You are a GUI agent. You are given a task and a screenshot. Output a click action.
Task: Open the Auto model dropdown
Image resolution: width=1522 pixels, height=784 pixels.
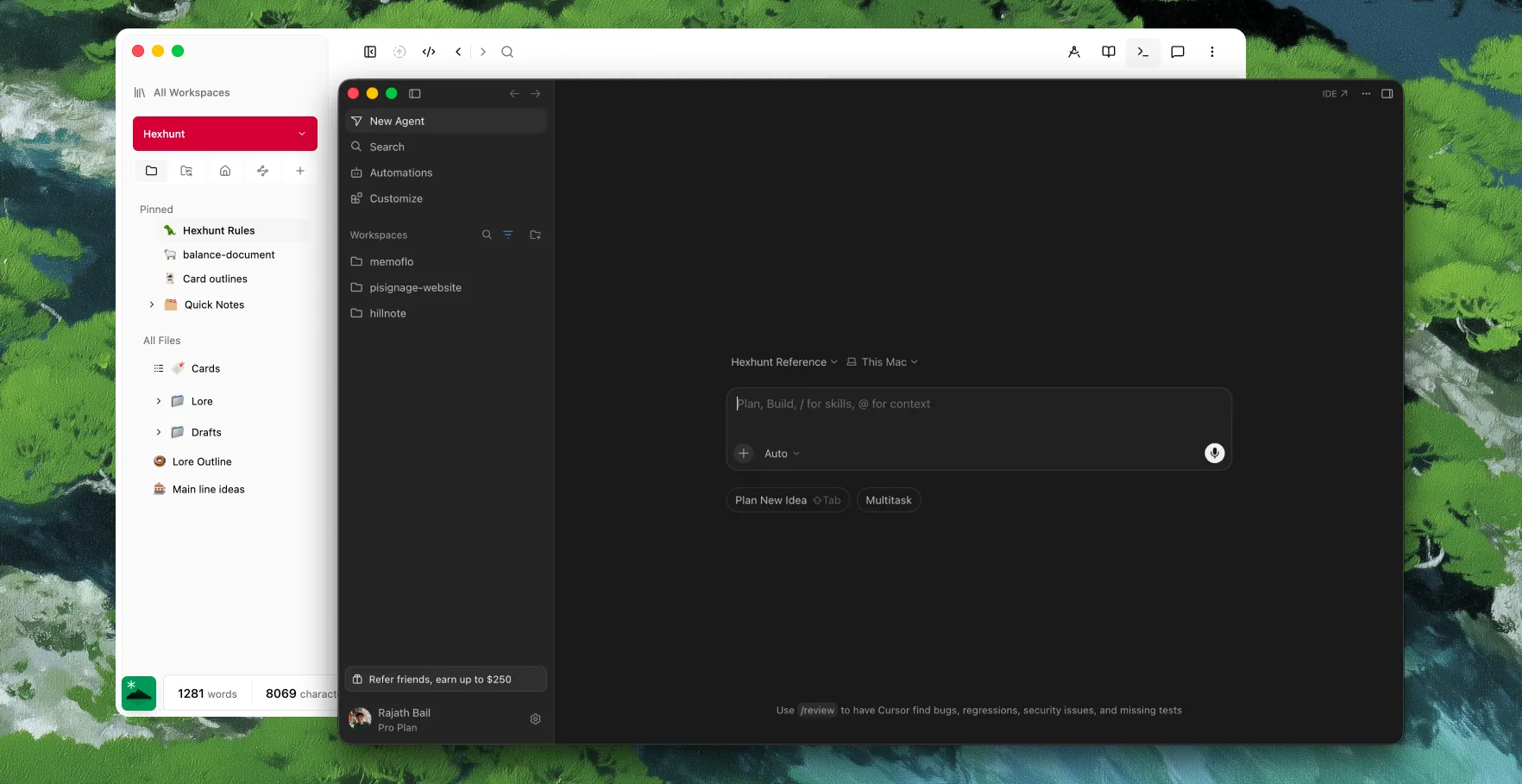782,454
